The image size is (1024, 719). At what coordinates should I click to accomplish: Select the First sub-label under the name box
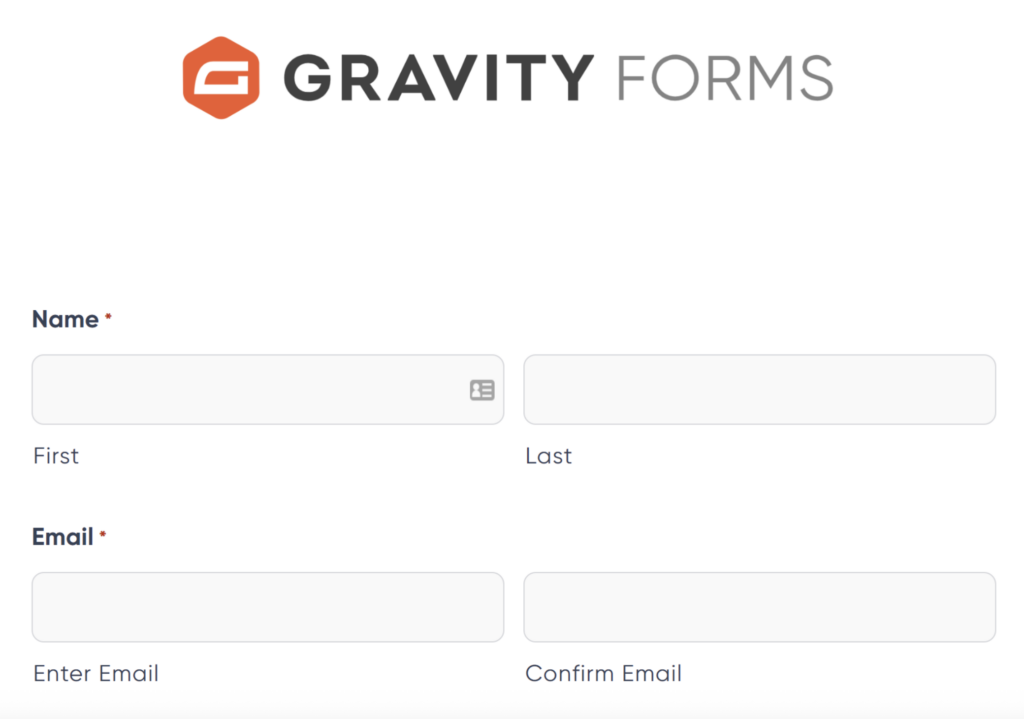point(55,456)
